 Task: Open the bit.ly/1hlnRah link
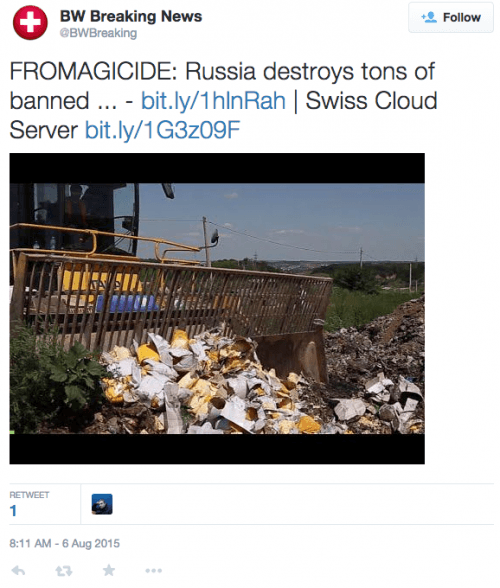click(213, 101)
